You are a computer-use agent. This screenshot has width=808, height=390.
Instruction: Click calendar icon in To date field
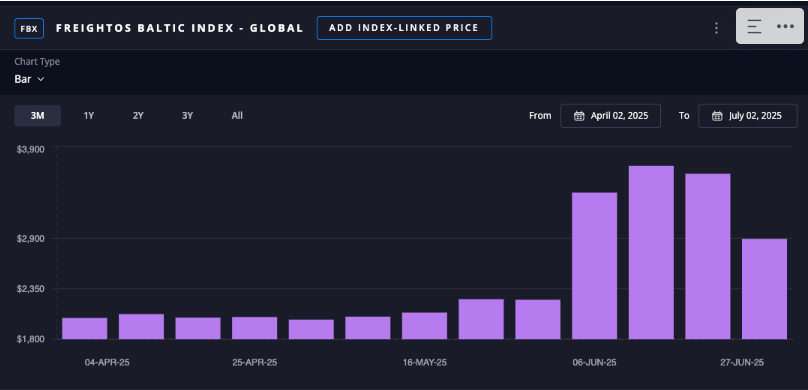[x=717, y=116]
